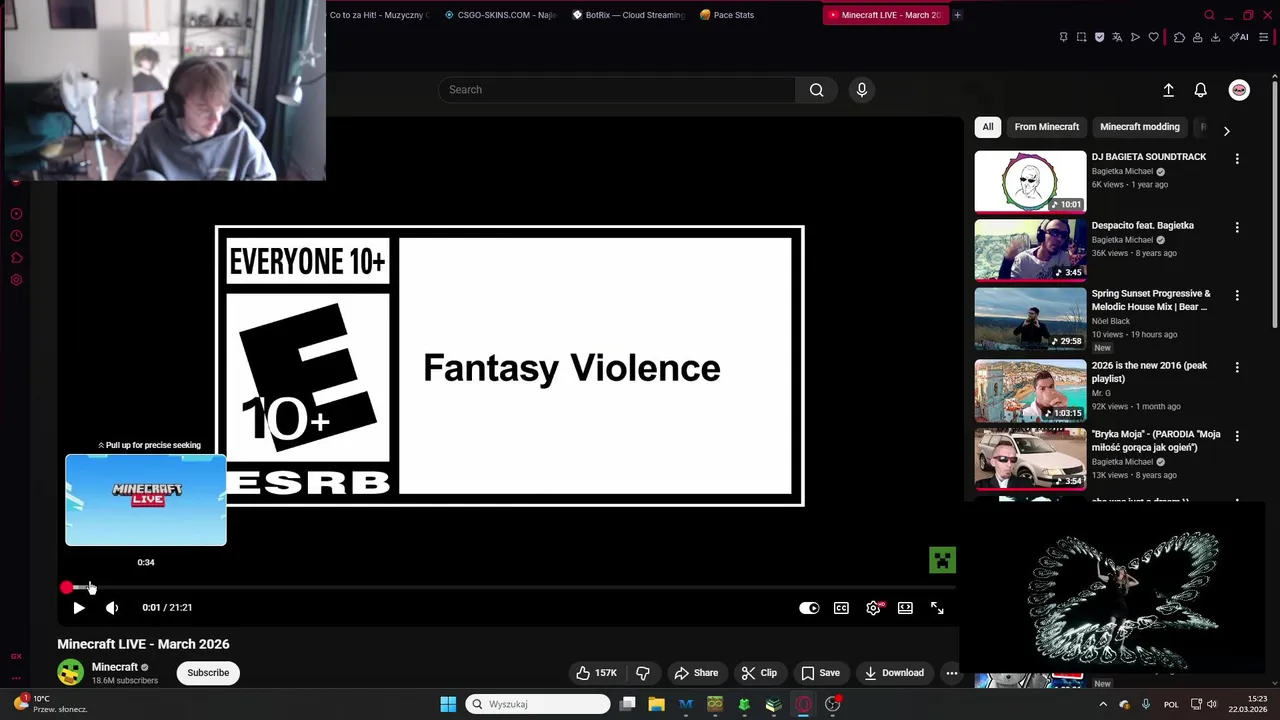Open browser extensions cube
1280x720 pixels.
(1179, 37)
